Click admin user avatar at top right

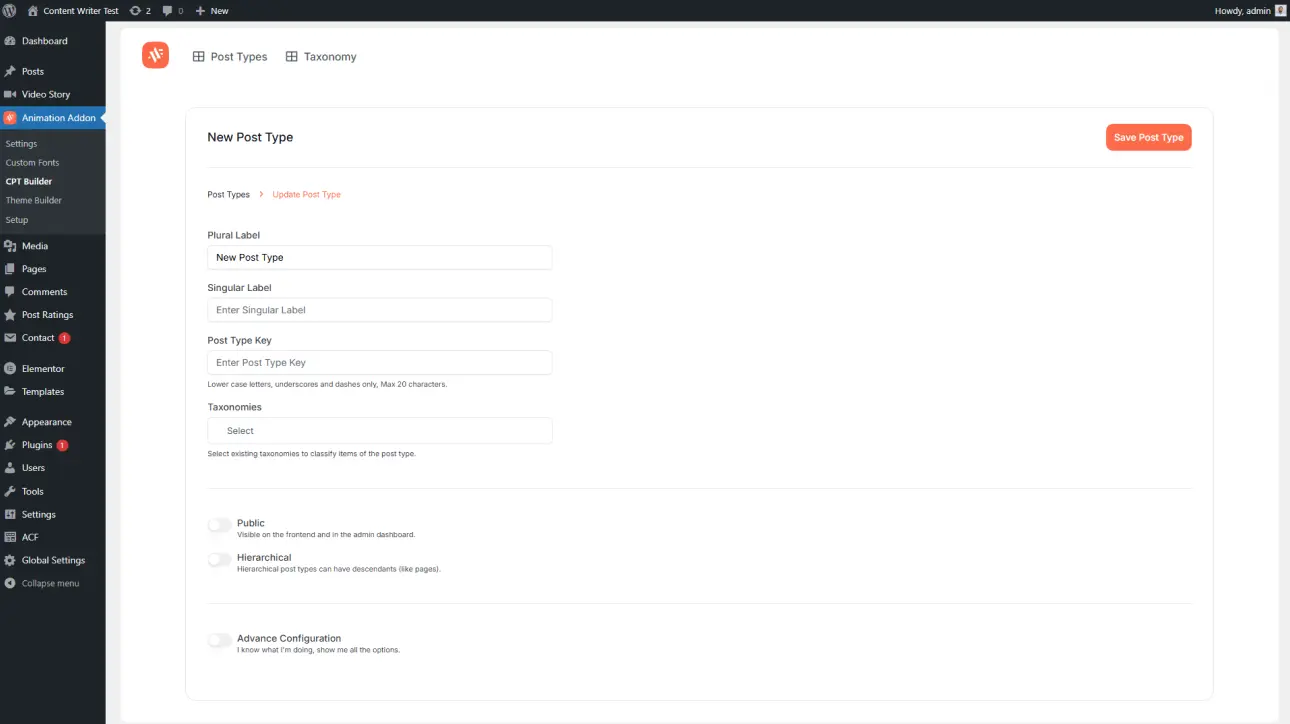[x=1280, y=10]
